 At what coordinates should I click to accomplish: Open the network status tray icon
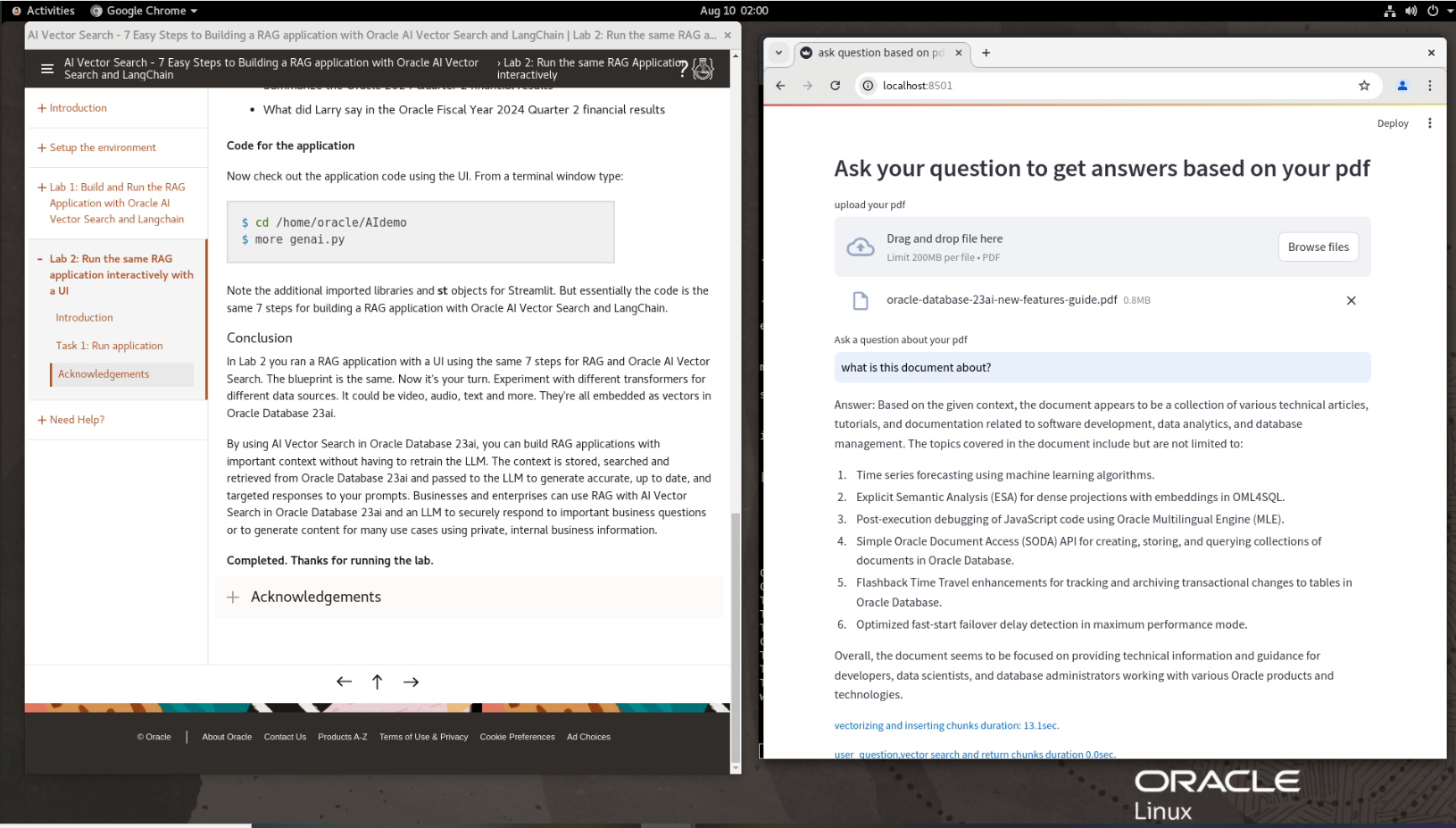pyautogui.click(x=1390, y=11)
